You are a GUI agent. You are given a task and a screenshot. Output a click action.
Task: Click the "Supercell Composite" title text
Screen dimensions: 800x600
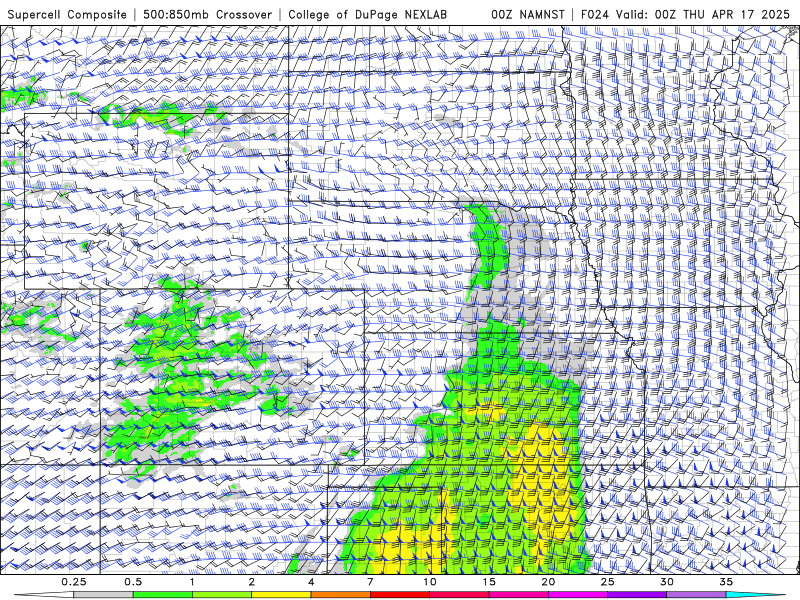(67, 14)
